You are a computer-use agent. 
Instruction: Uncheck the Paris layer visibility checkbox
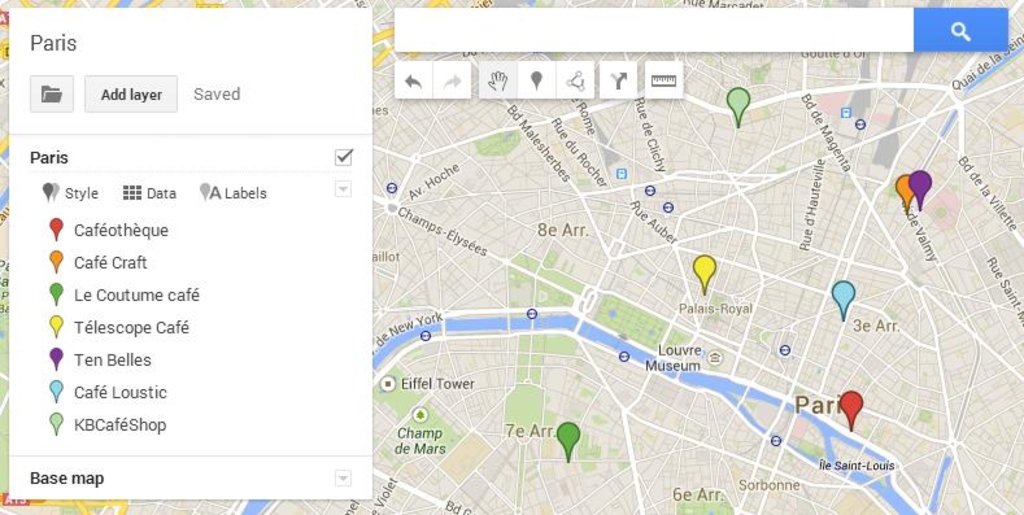[x=344, y=157]
